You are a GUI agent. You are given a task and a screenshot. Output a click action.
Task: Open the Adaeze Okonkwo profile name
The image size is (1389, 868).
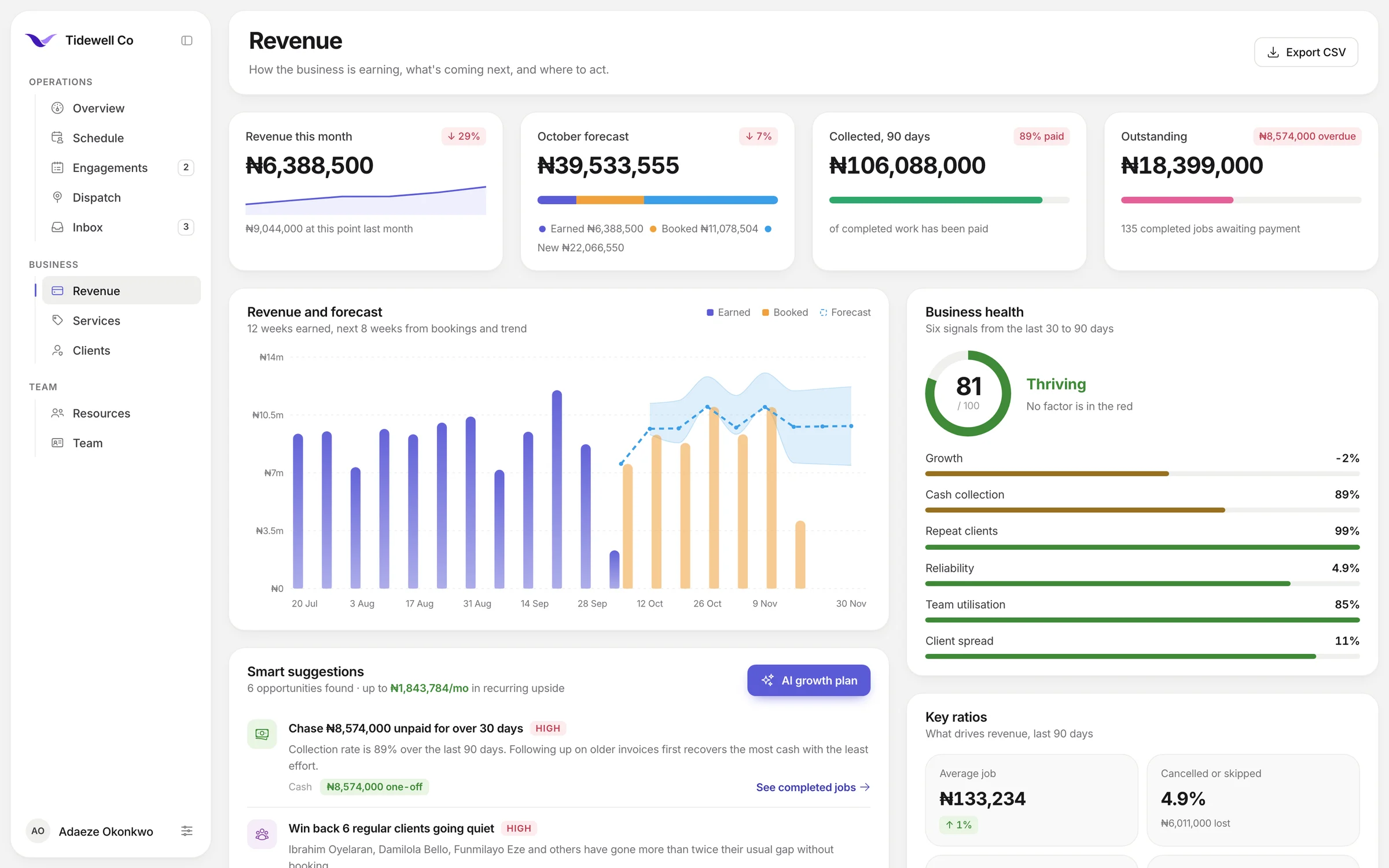coord(106,832)
